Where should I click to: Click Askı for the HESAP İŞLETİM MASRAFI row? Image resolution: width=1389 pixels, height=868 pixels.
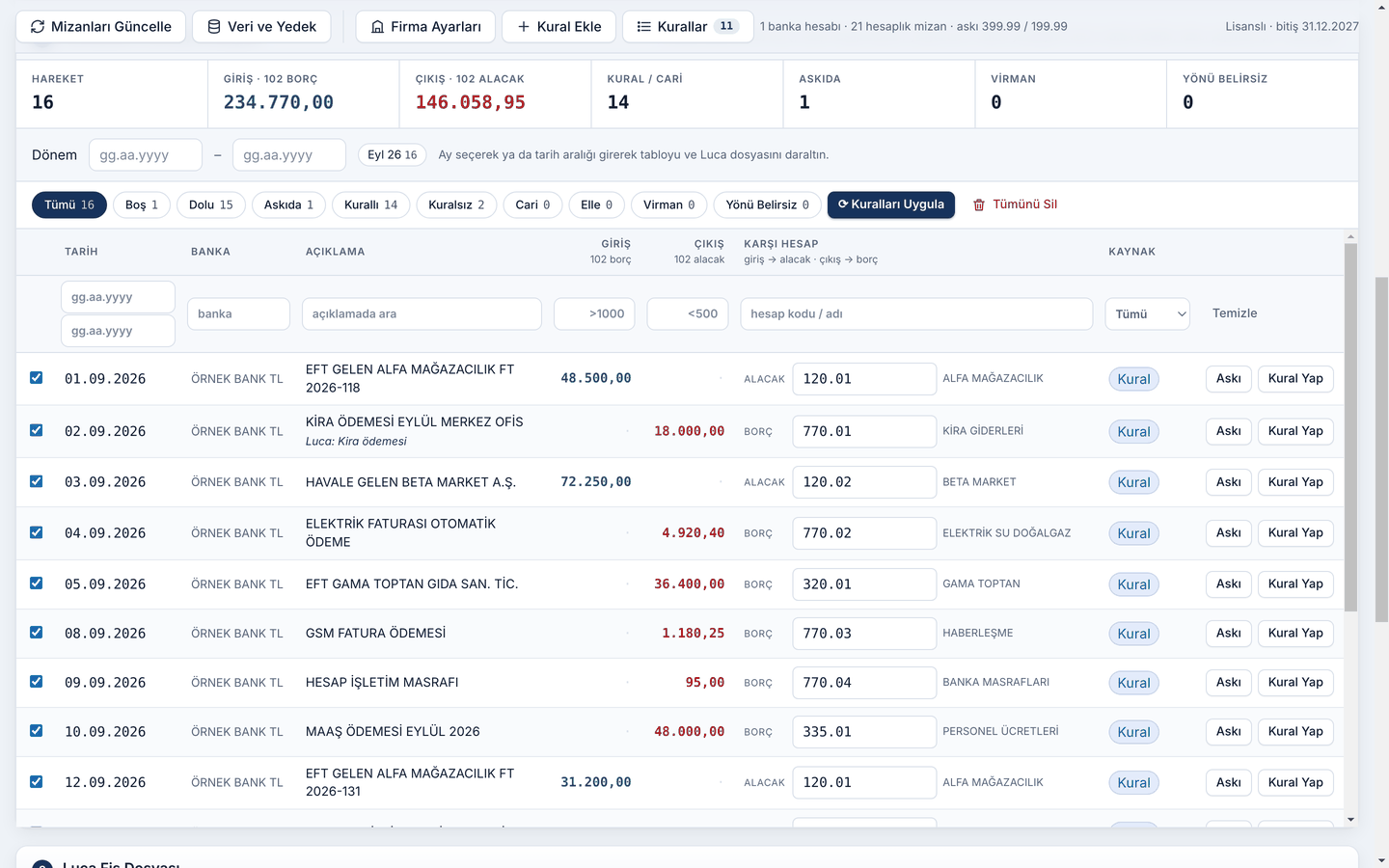pos(1229,683)
